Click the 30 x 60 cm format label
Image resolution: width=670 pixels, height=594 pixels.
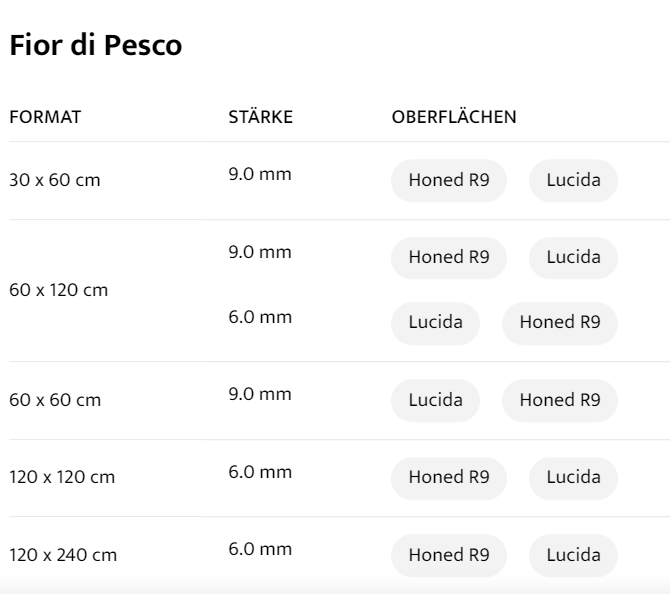[55, 181]
